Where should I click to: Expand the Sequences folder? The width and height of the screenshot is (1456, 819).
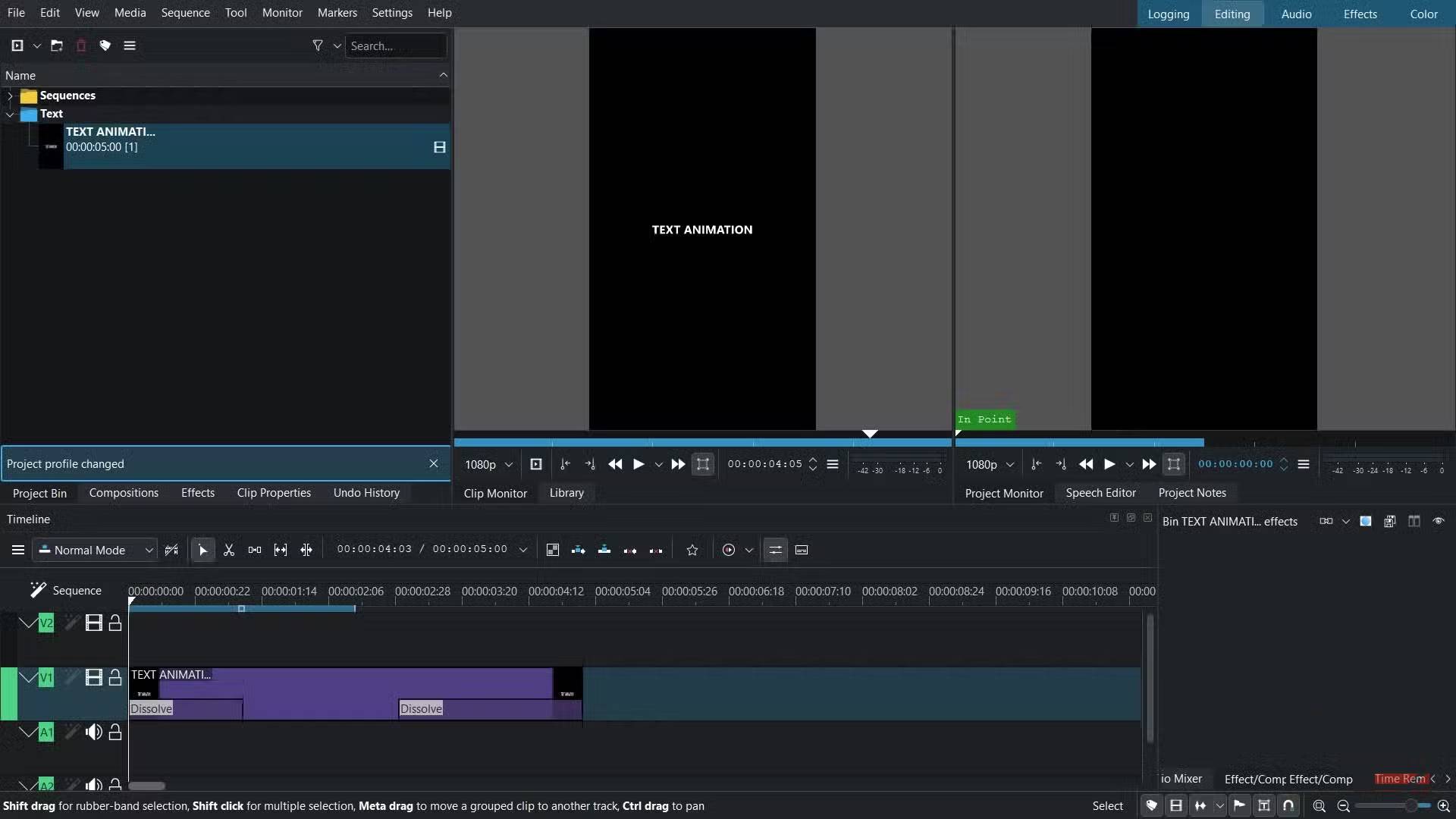coord(10,96)
